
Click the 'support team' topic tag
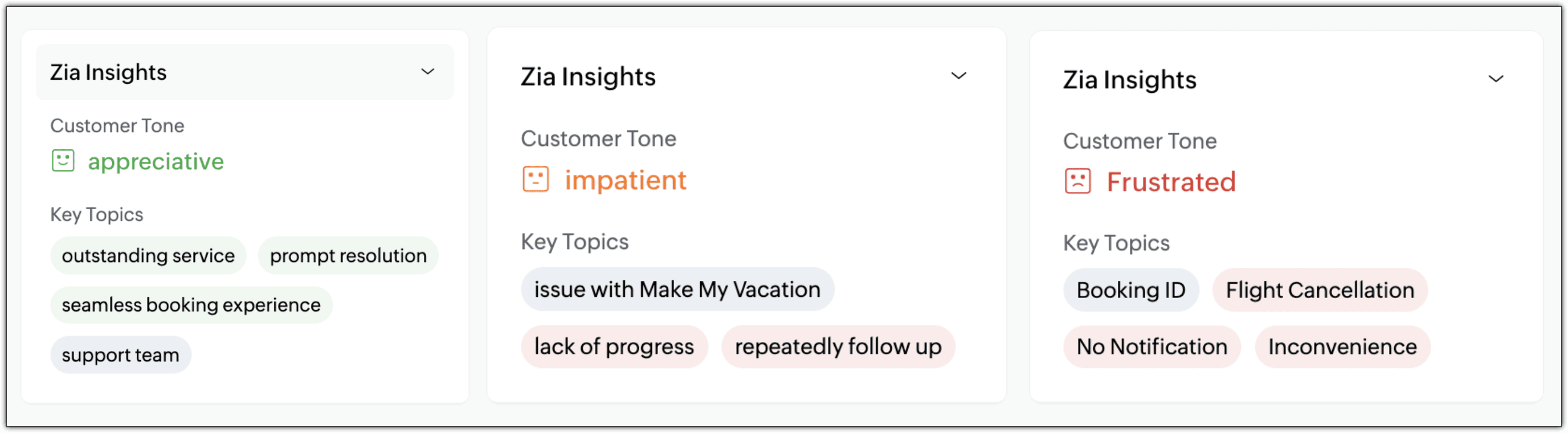(121, 355)
